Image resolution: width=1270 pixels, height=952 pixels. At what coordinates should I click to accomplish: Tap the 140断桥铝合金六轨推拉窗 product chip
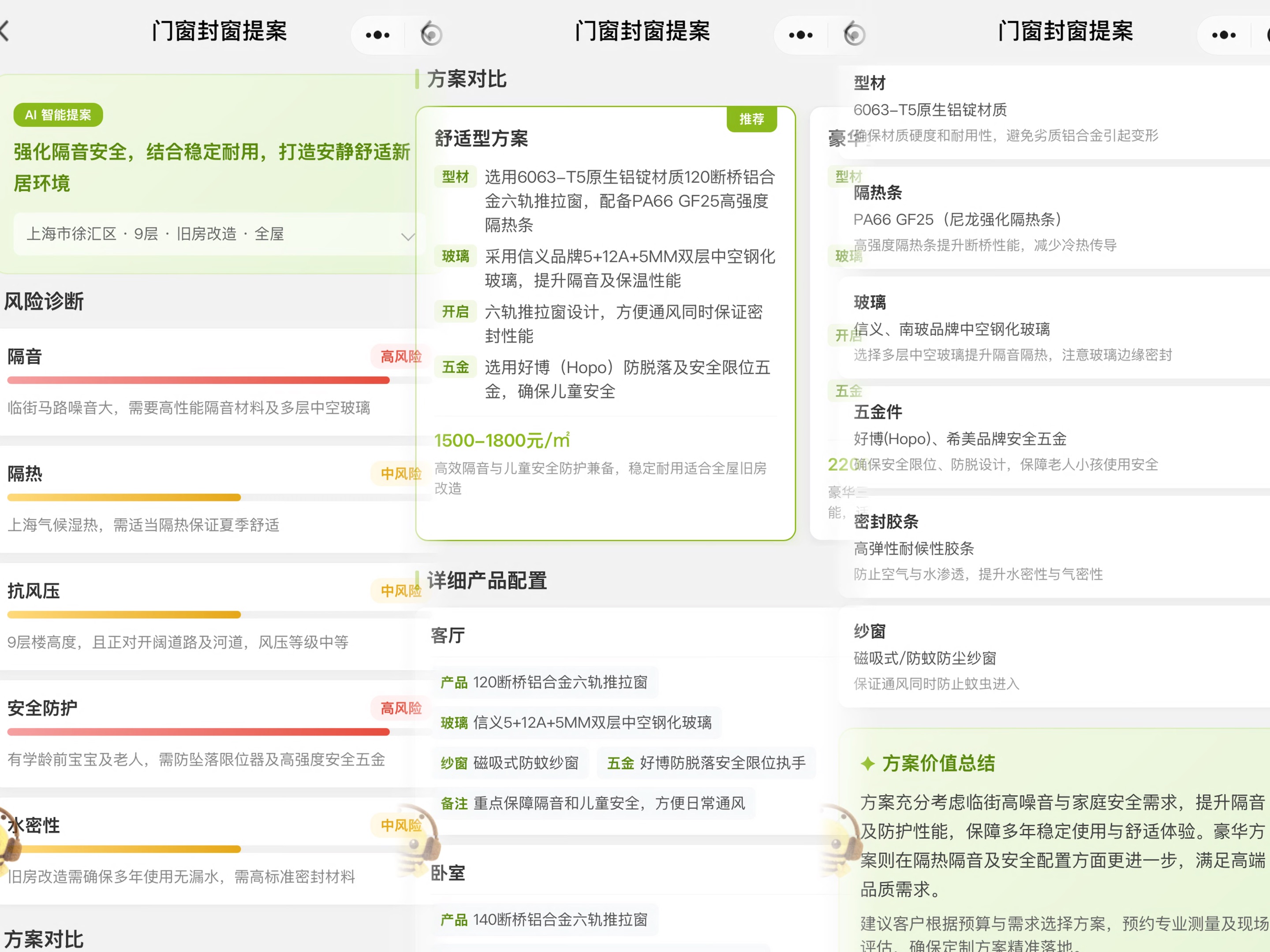(545, 920)
